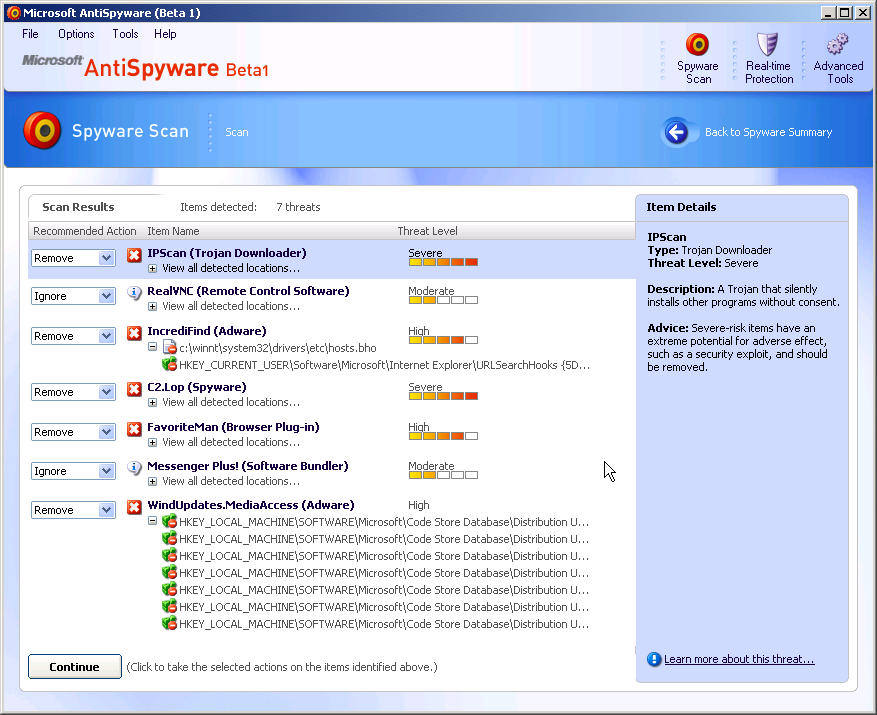Select IncrediFind (Adware) item
Viewport: 877px width, 715px height.
pyautogui.click(x=206, y=331)
